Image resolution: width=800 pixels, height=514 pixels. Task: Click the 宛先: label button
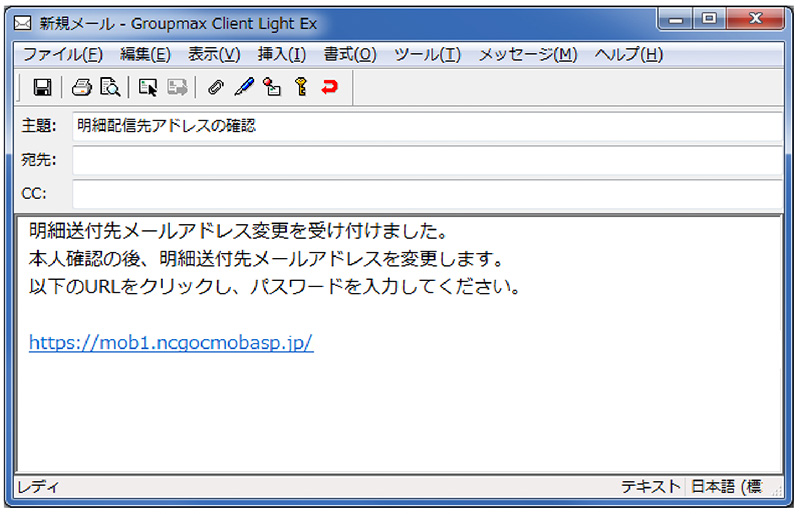(39, 160)
